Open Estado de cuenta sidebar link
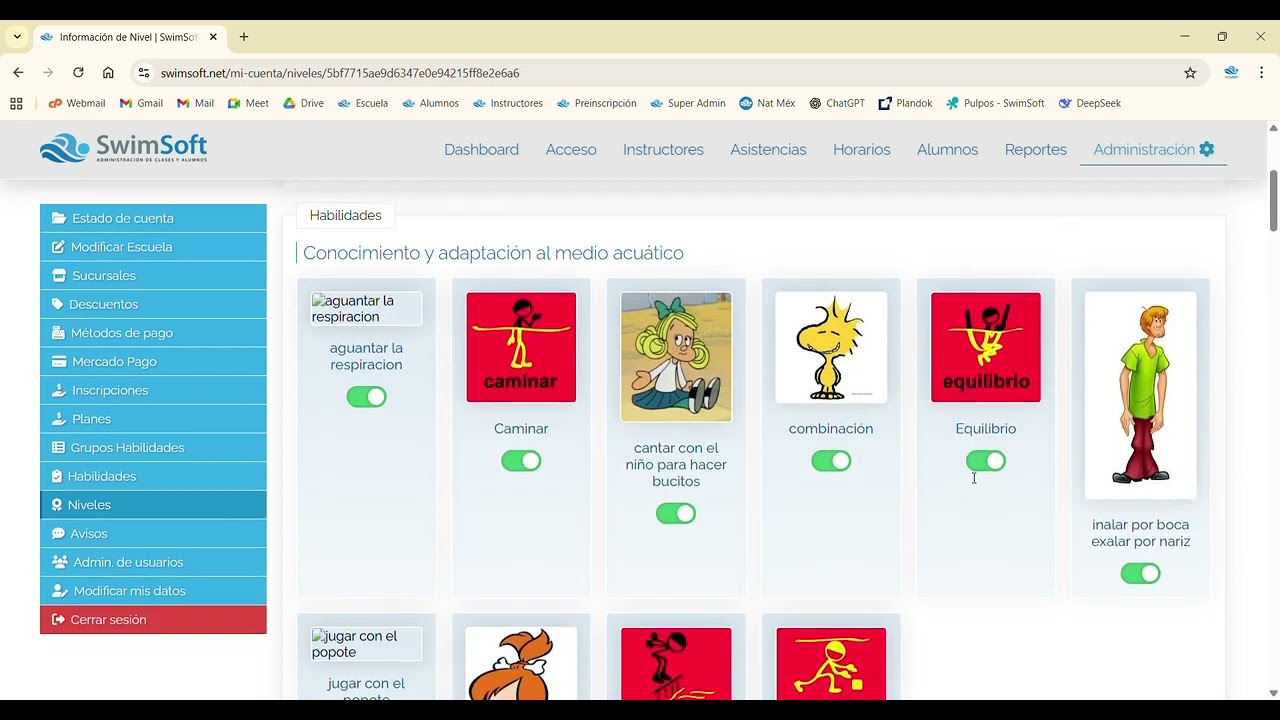 (153, 218)
